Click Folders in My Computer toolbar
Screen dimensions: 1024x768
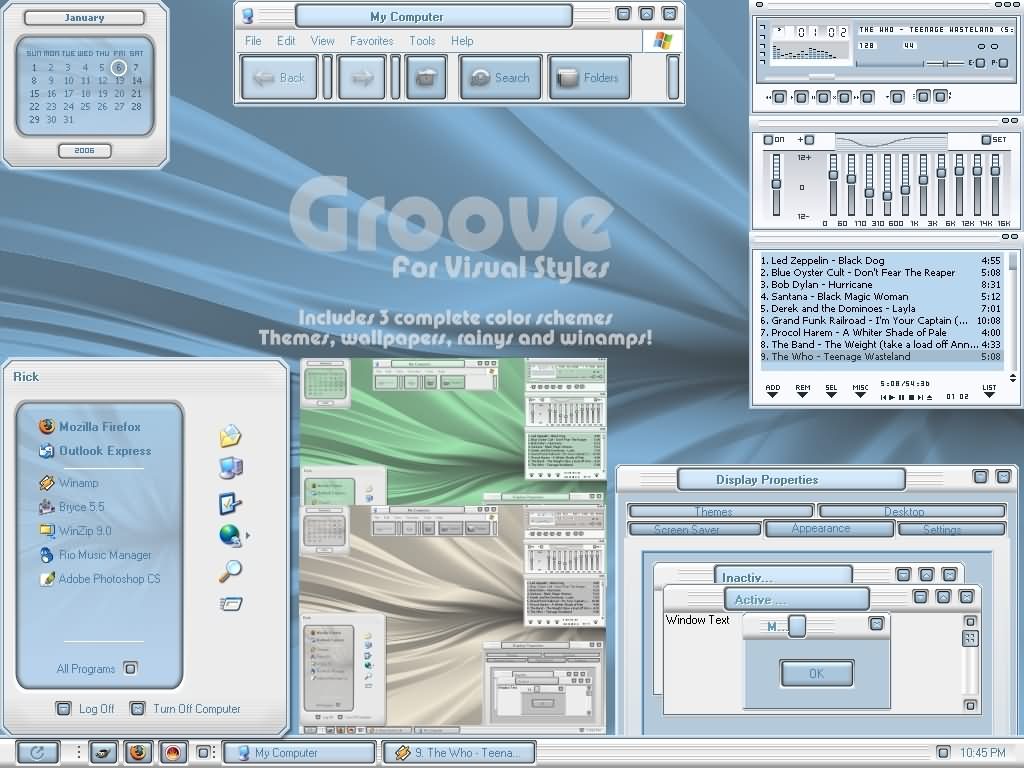click(x=590, y=78)
